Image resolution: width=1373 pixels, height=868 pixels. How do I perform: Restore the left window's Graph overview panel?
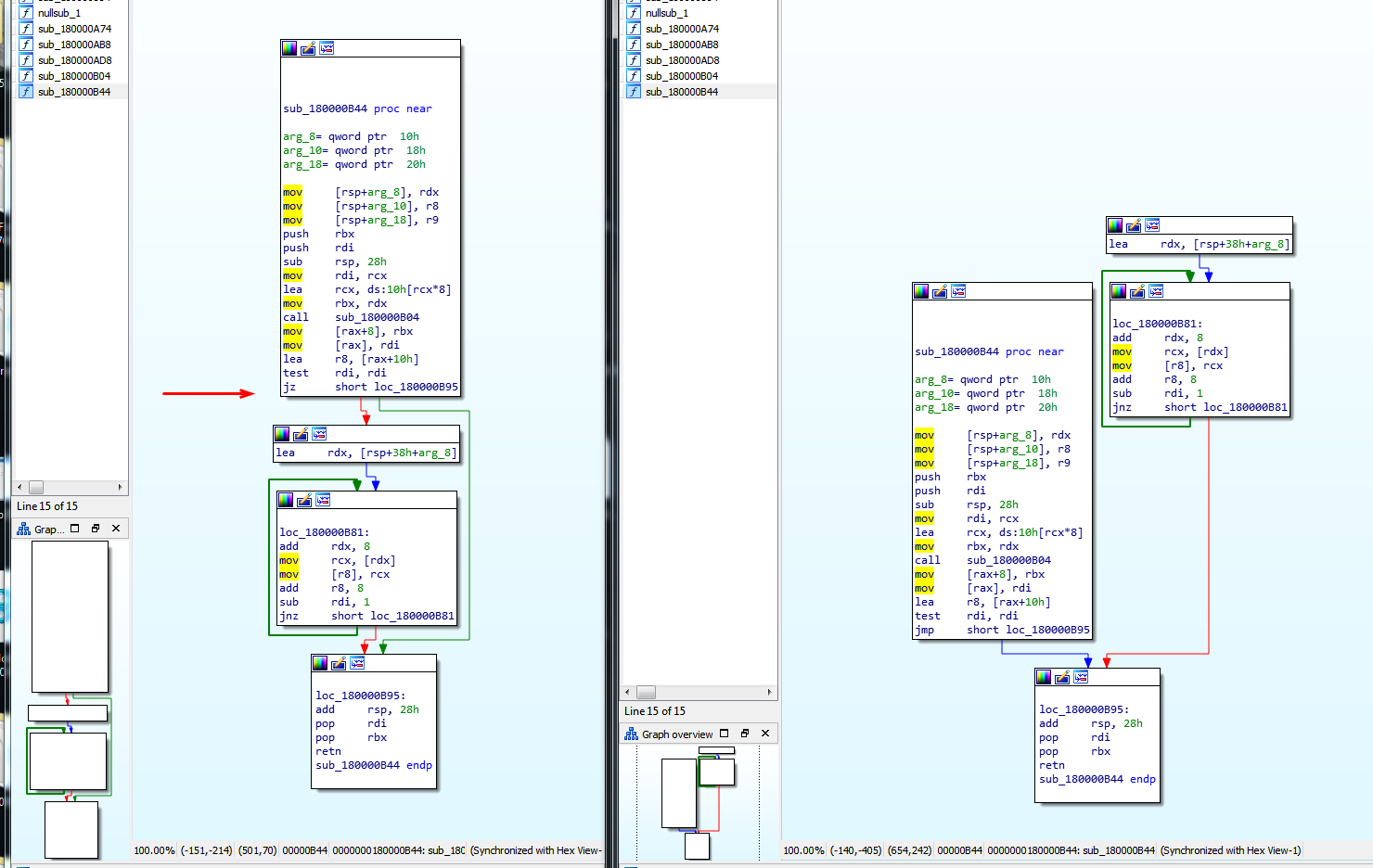[x=96, y=529]
